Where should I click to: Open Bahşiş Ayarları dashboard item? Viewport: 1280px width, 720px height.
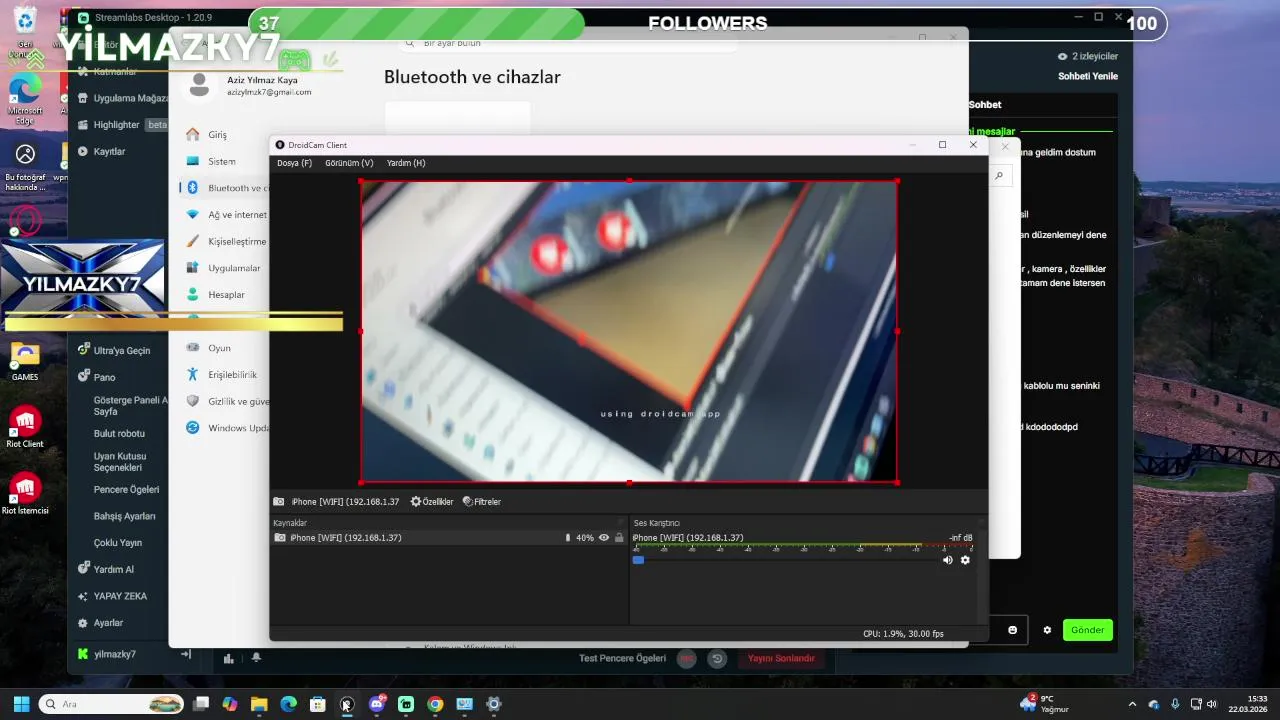pos(124,517)
